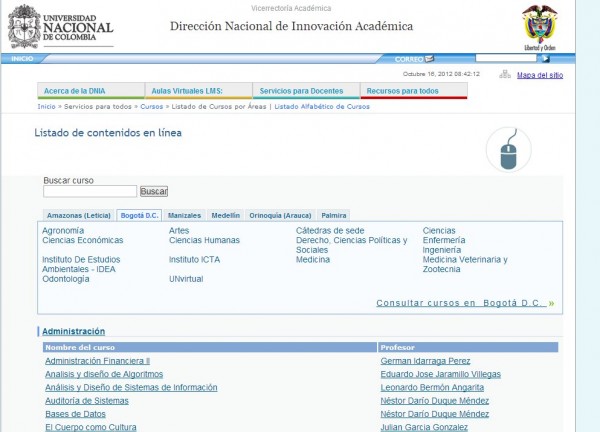
Task: Select the Amazonas (Leticia) tab
Action: coord(78,215)
